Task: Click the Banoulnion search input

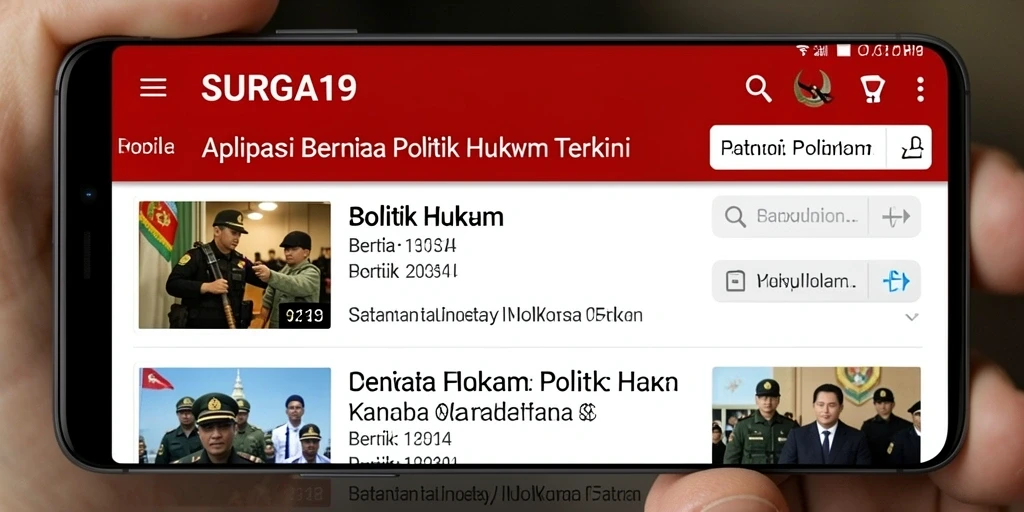Action: 816,216
